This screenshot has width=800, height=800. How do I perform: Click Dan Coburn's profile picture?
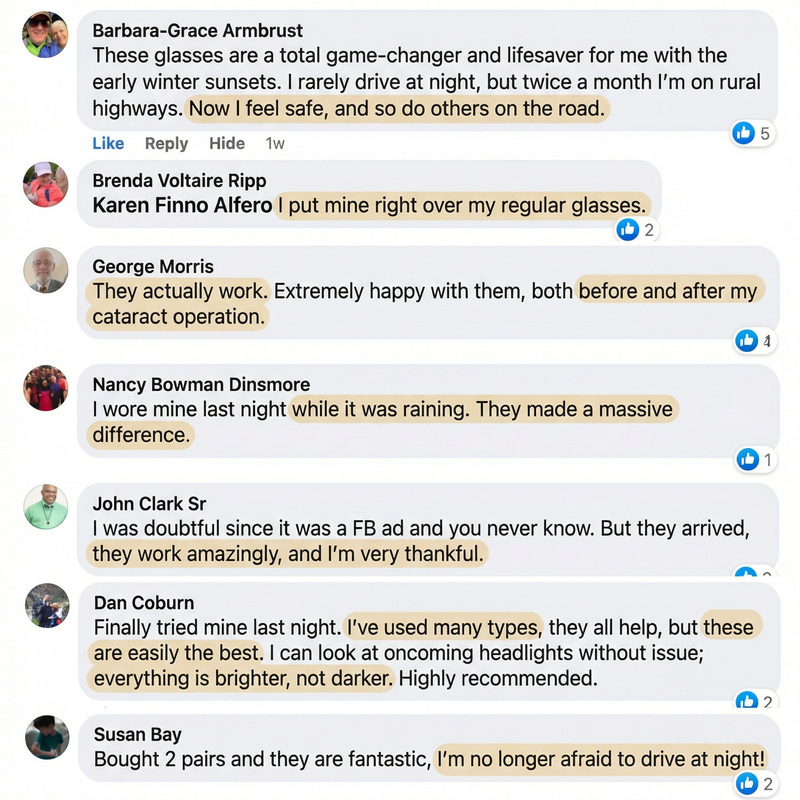[46, 605]
